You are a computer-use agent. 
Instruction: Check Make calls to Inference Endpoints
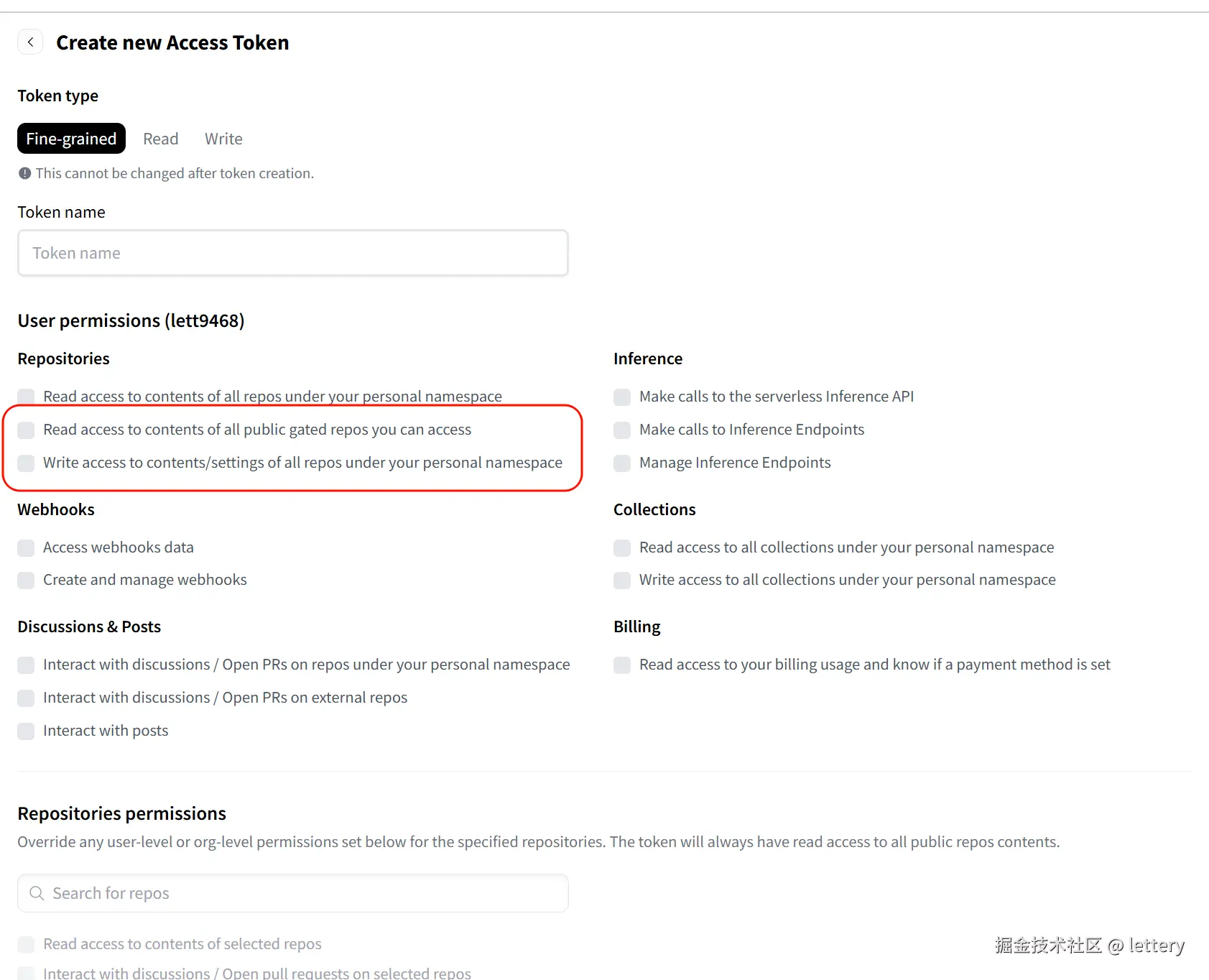(622, 430)
